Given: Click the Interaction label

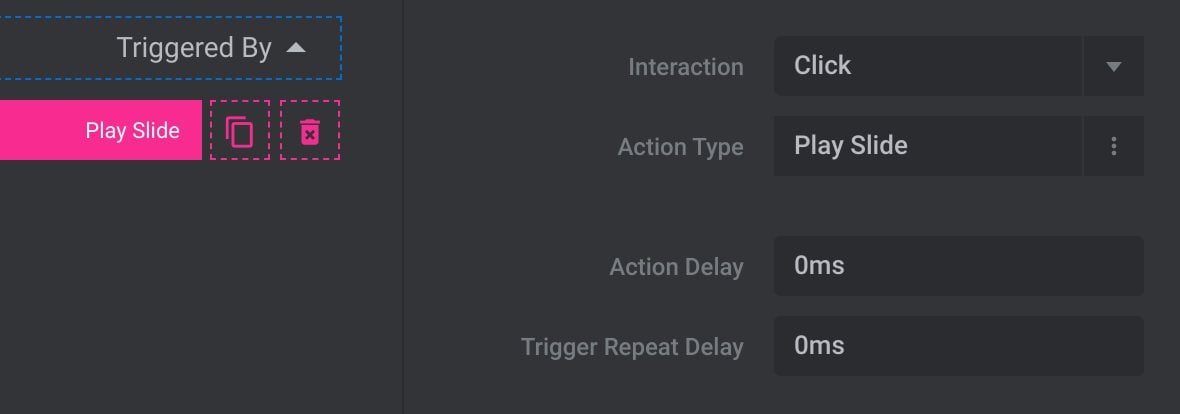Looking at the screenshot, I should [x=686, y=67].
